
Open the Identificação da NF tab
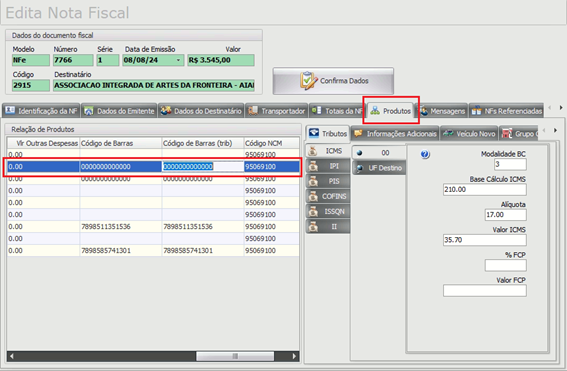click(41, 111)
